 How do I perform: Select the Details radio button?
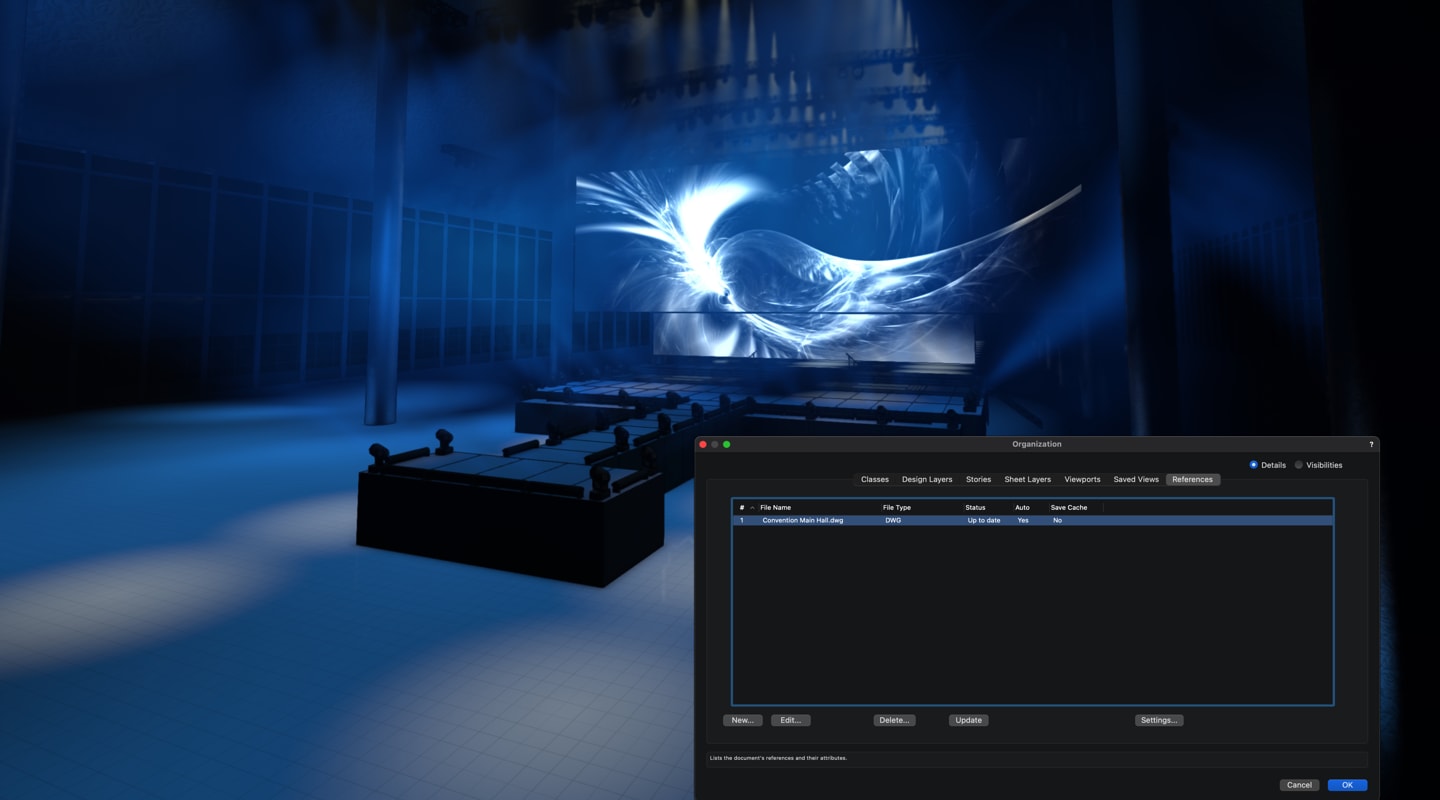point(1253,465)
